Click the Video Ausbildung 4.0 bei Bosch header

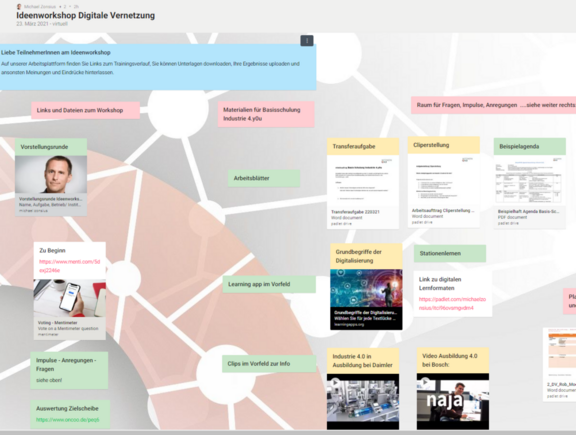[x=453, y=360]
